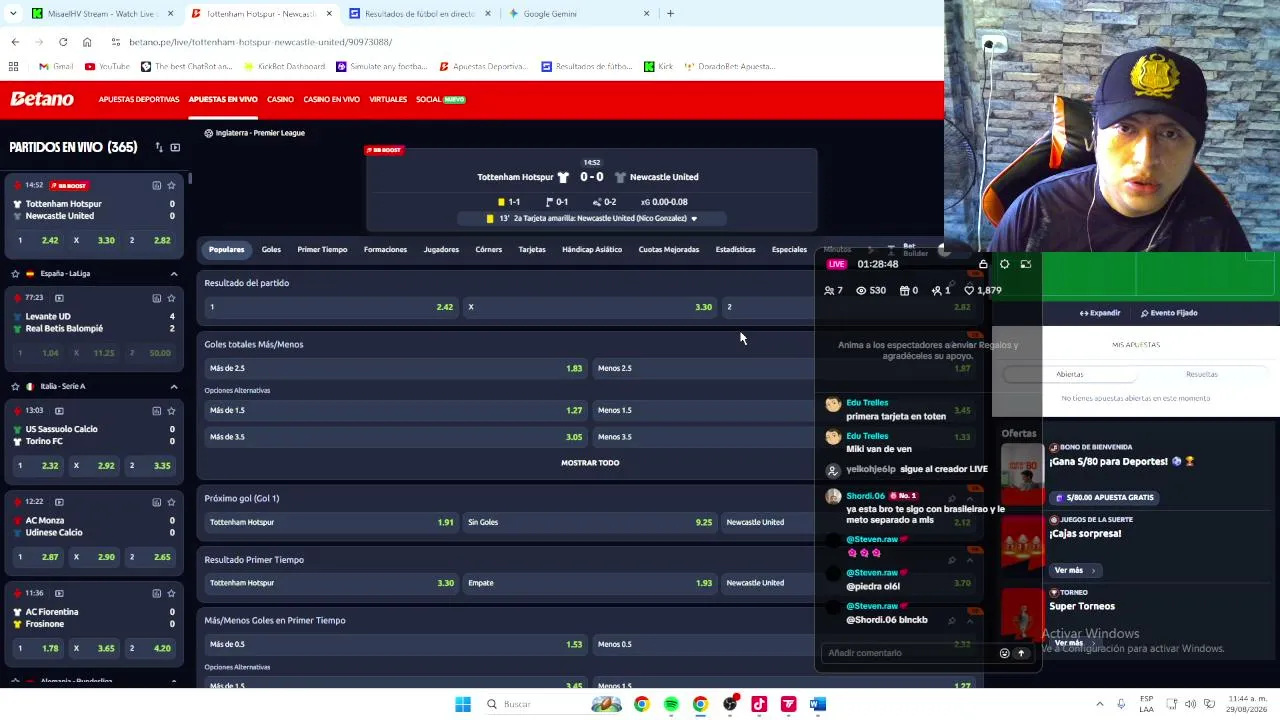Click Ver más under Cajas sorpresa
The image size is (1280, 720).
click(x=1074, y=570)
